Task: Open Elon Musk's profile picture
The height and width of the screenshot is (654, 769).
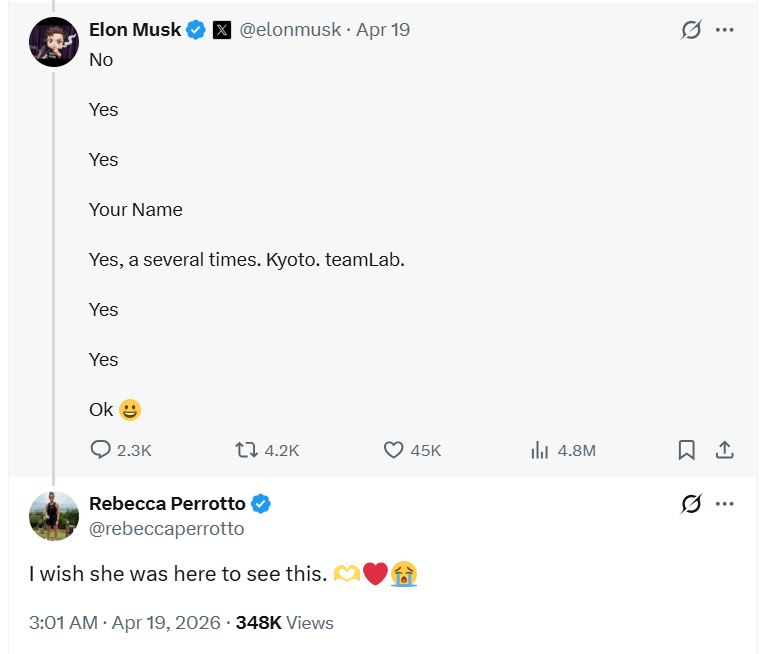Action: 54,42
